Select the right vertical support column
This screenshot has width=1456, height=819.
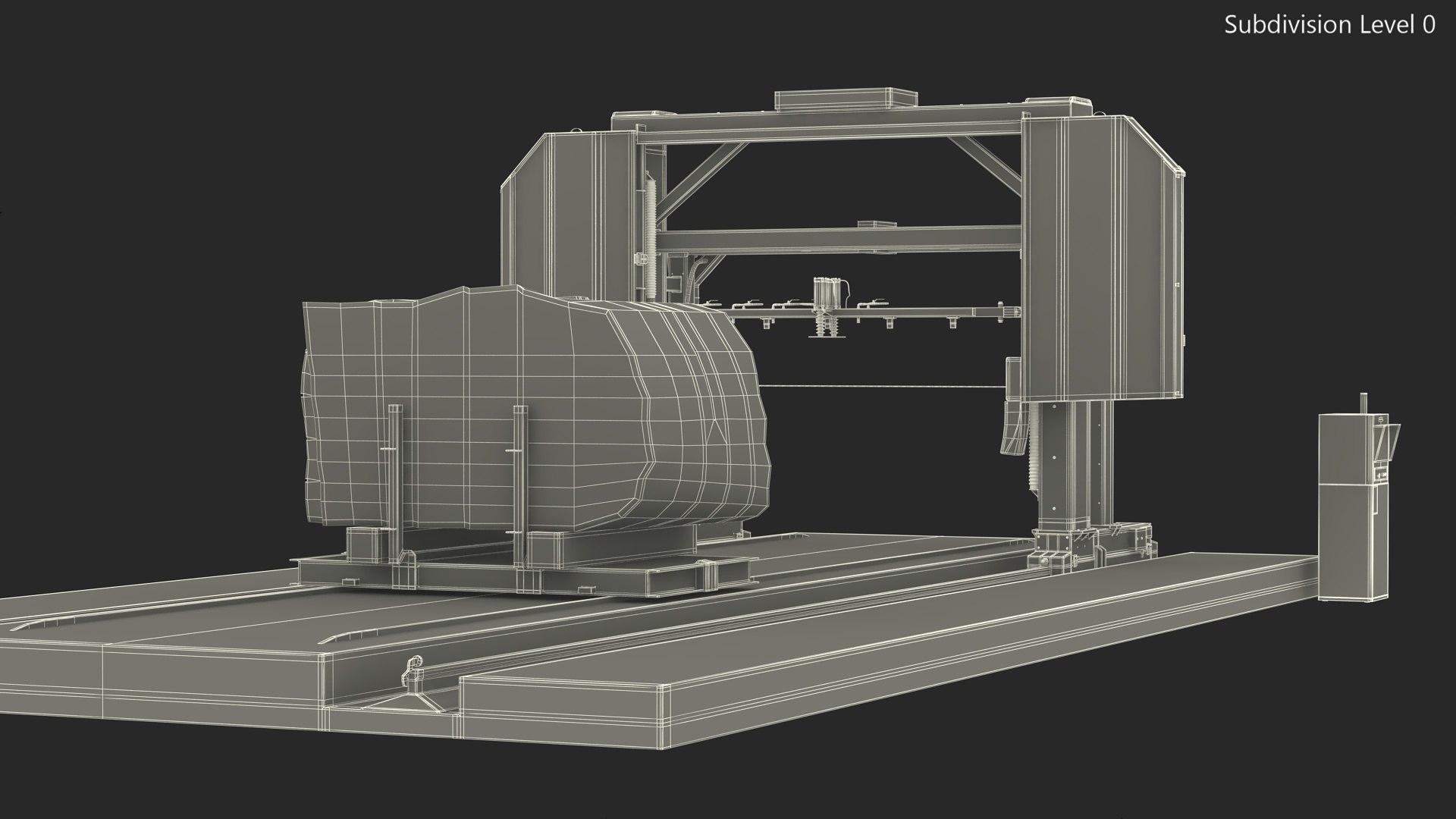click(x=1065, y=463)
